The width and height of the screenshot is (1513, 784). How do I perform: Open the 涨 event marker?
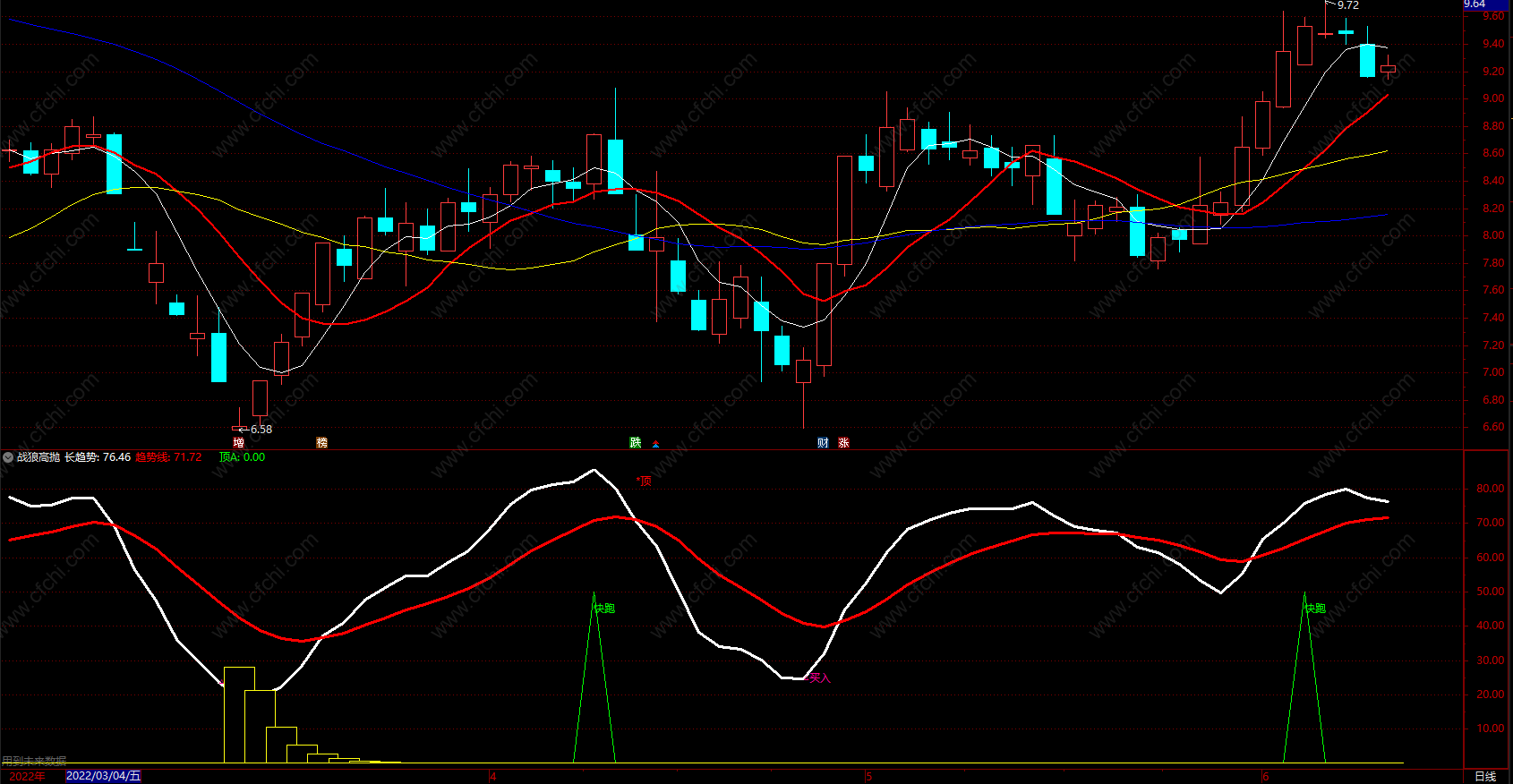pyautogui.click(x=843, y=443)
